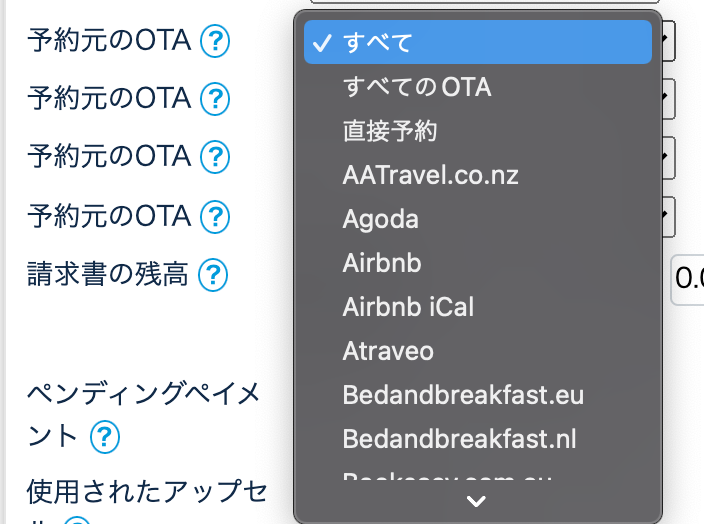704x524 pixels.
Task: Click help icon beside first 予約元のOTA label
Action: (x=215, y=41)
